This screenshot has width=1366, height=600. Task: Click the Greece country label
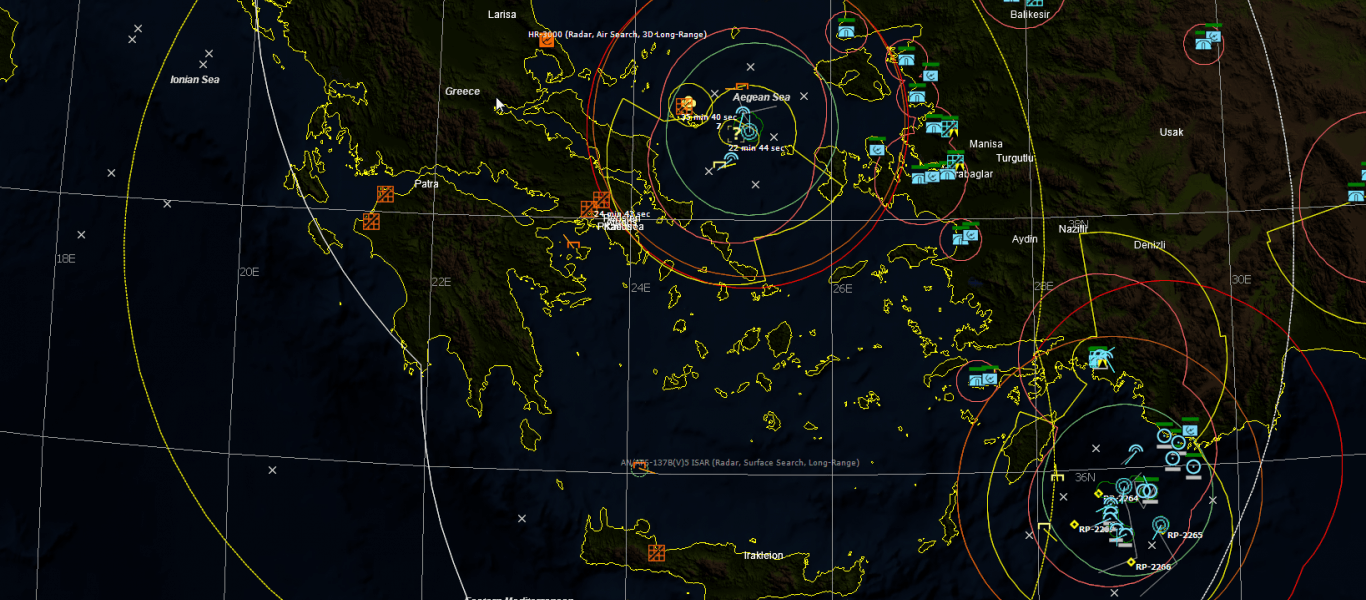coord(462,91)
